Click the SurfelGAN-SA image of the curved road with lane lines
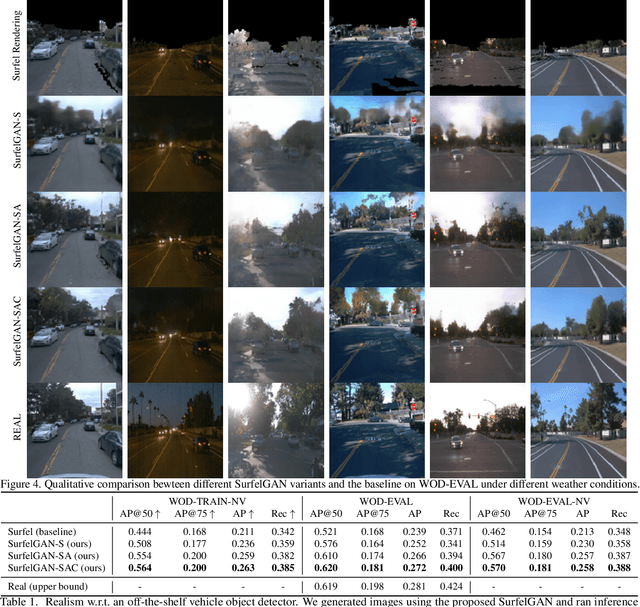Screen dimensions: 640x607 [578, 240]
